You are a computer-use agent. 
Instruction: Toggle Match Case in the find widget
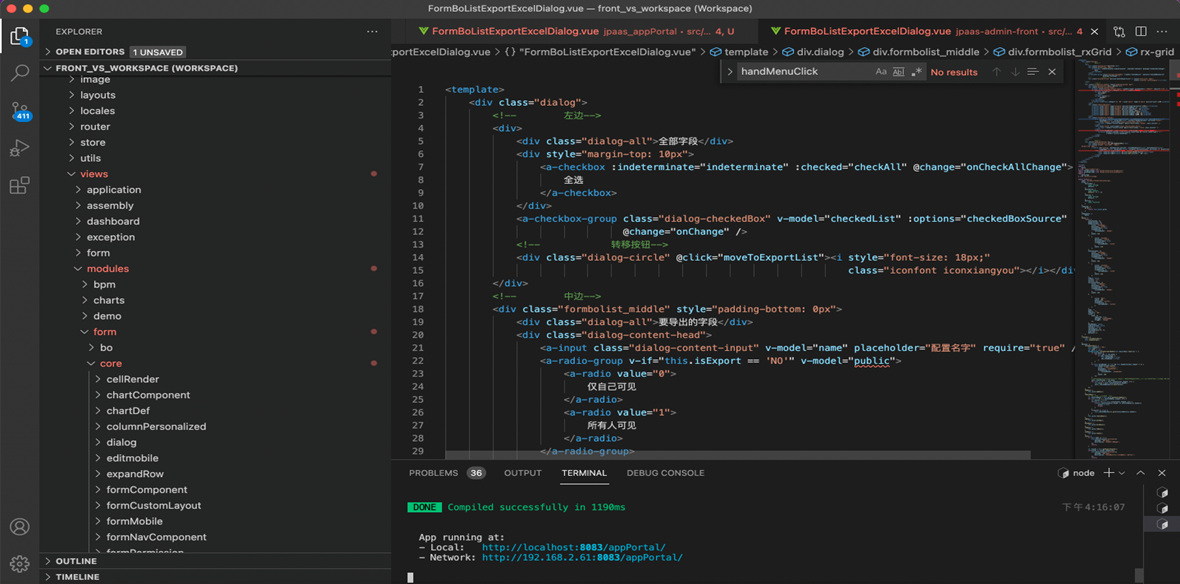pos(880,71)
